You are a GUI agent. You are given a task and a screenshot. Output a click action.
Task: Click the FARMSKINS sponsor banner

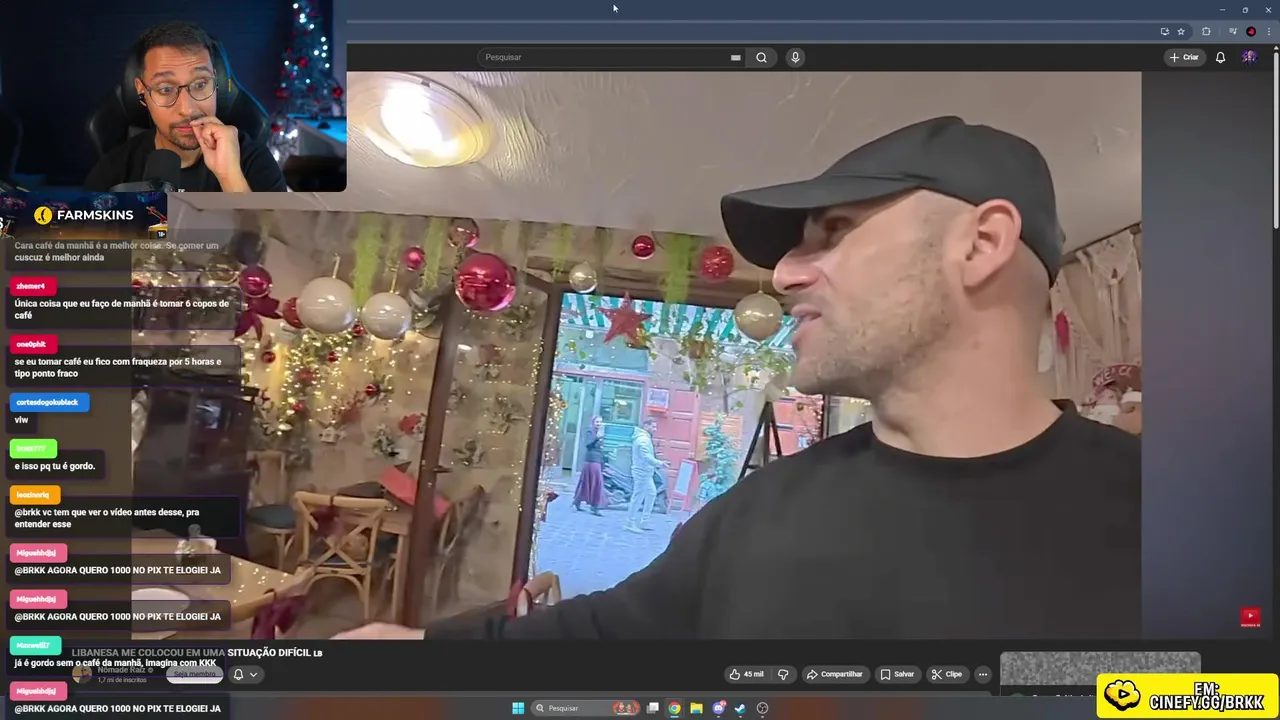[x=83, y=215]
